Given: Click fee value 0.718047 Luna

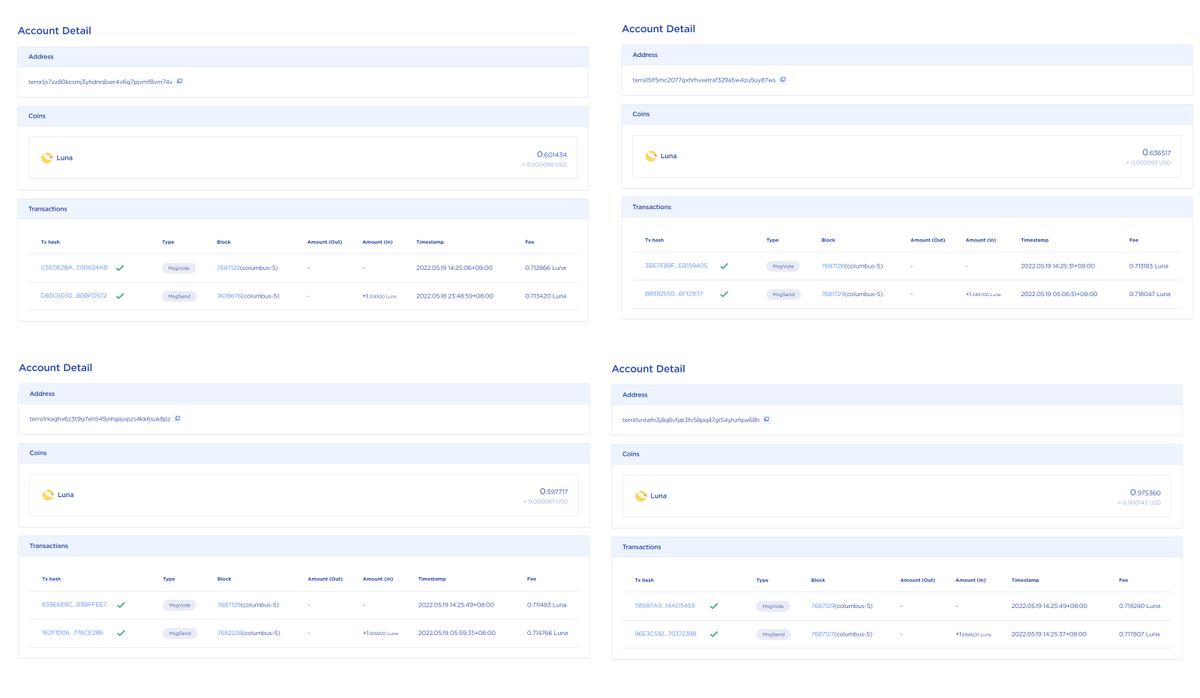Looking at the screenshot, I should pos(1150,294).
